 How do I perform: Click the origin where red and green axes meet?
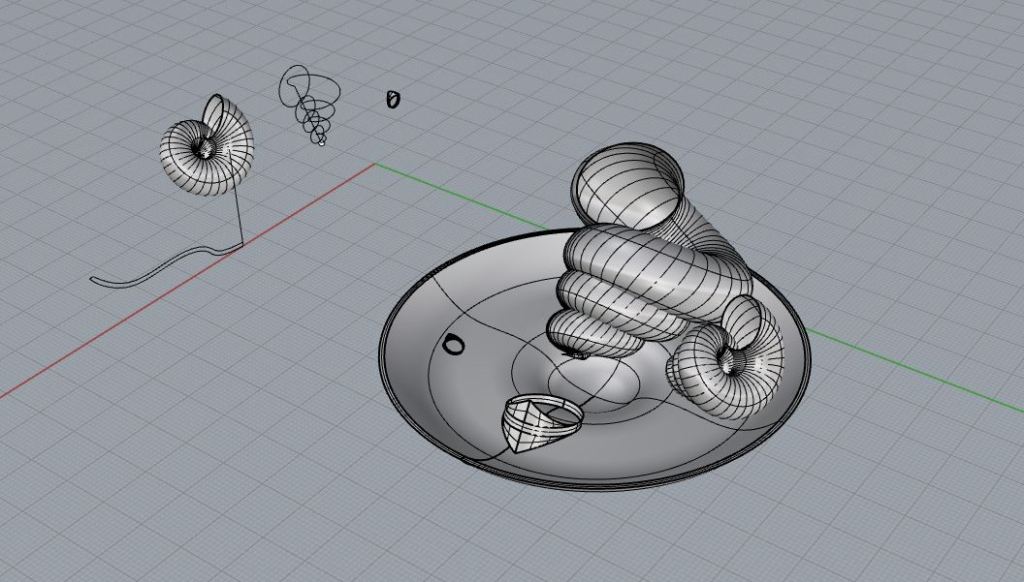pyautogui.click(x=375, y=164)
